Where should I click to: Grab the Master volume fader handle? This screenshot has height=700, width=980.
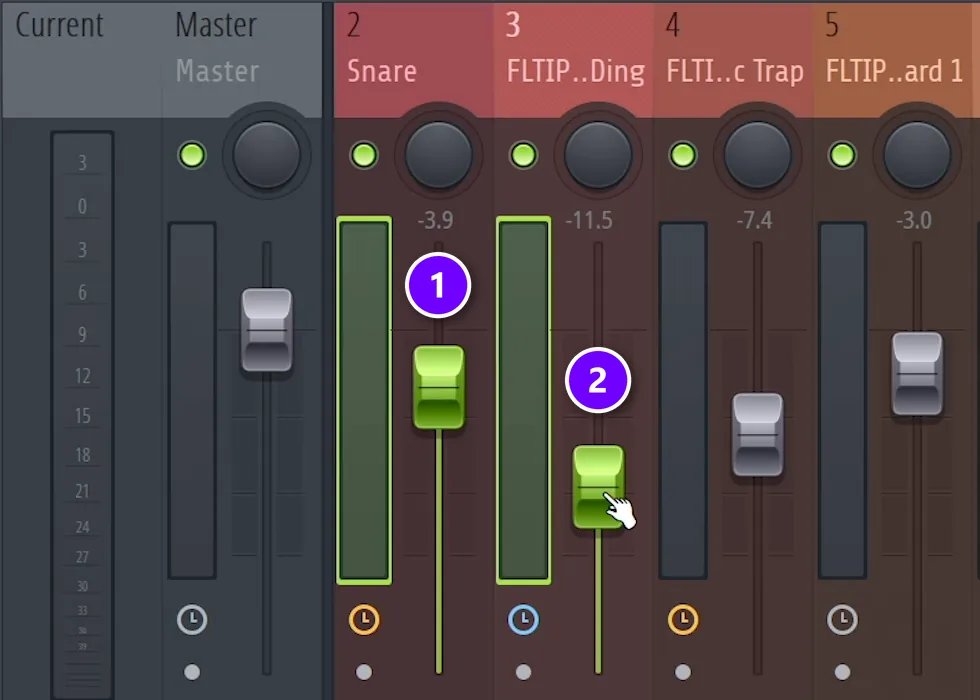click(267, 330)
